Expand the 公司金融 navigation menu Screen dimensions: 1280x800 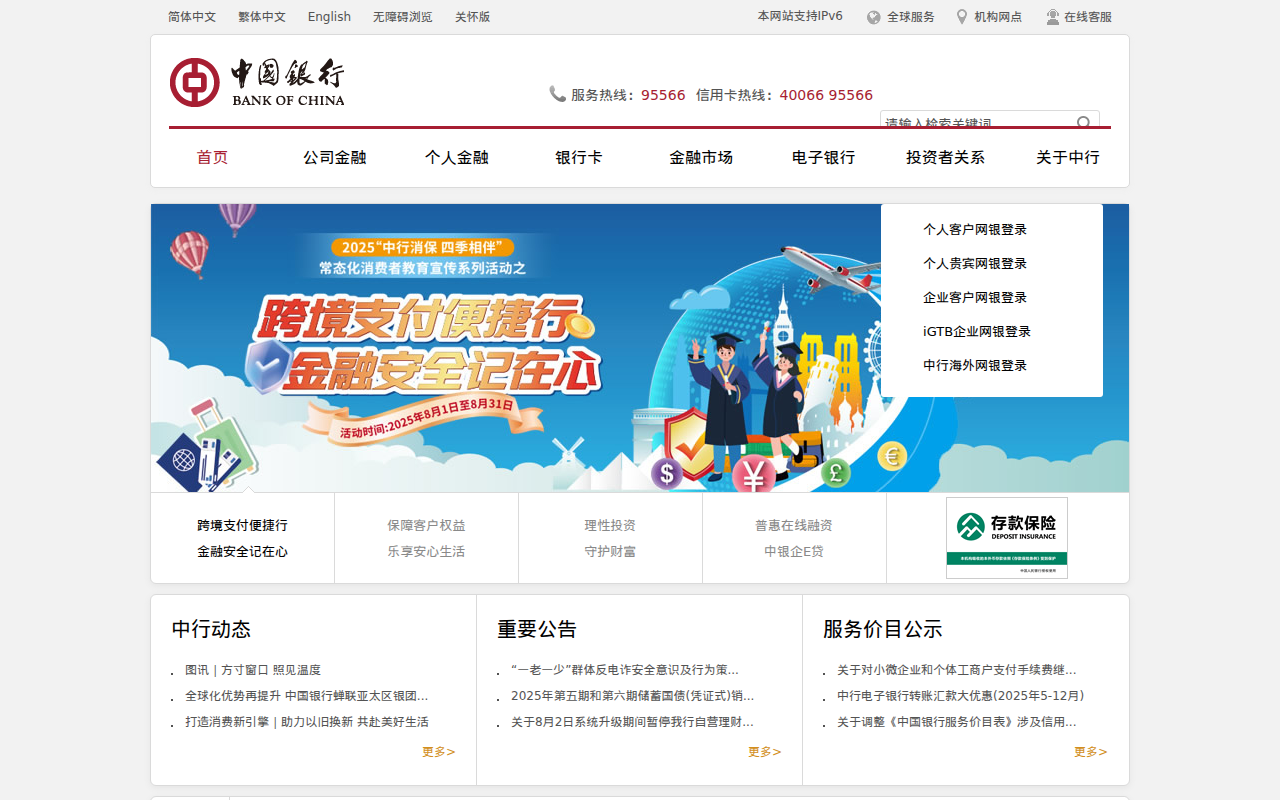tap(335, 158)
